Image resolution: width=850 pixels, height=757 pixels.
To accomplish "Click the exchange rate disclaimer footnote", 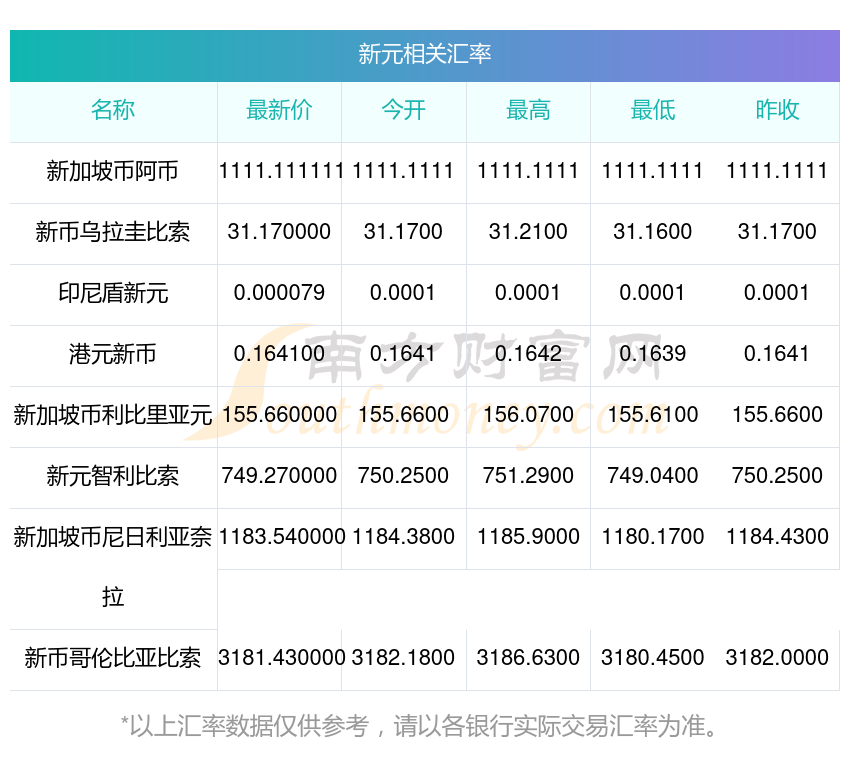I will (x=418, y=727).
